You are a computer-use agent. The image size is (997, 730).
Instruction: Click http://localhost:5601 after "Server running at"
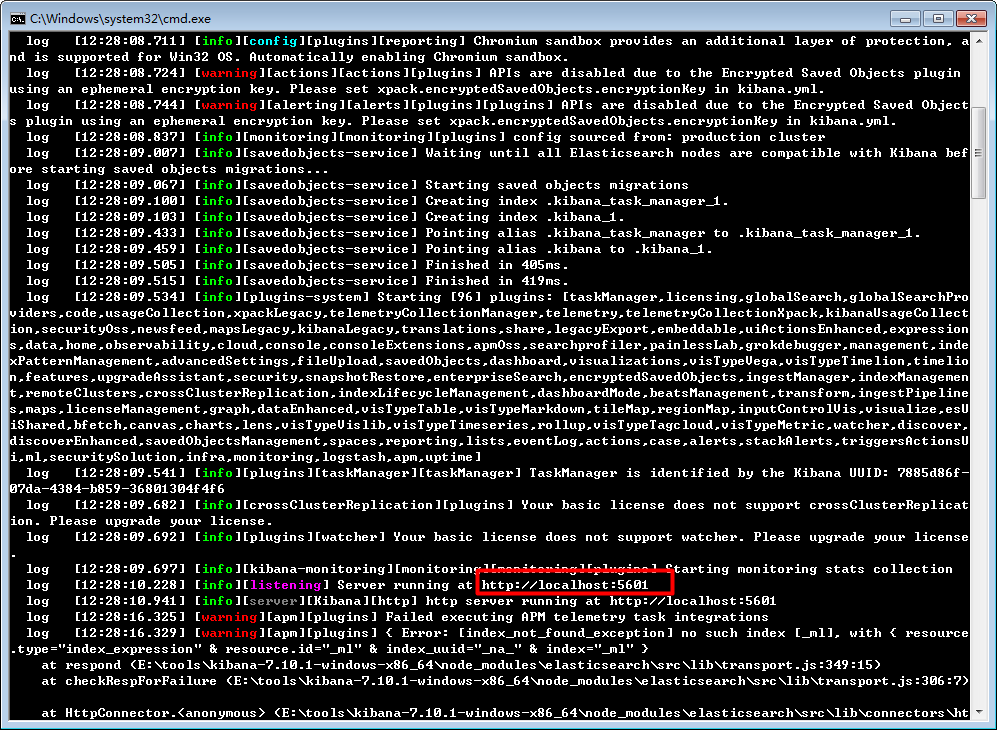pos(565,585)
